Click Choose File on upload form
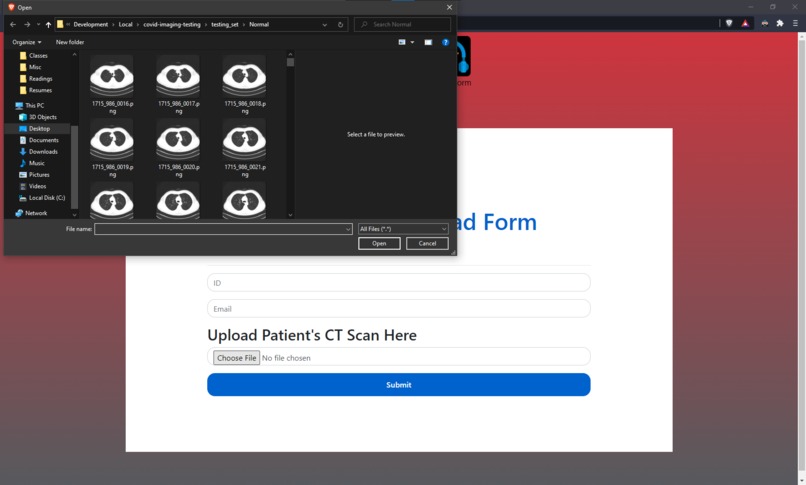 236,358
